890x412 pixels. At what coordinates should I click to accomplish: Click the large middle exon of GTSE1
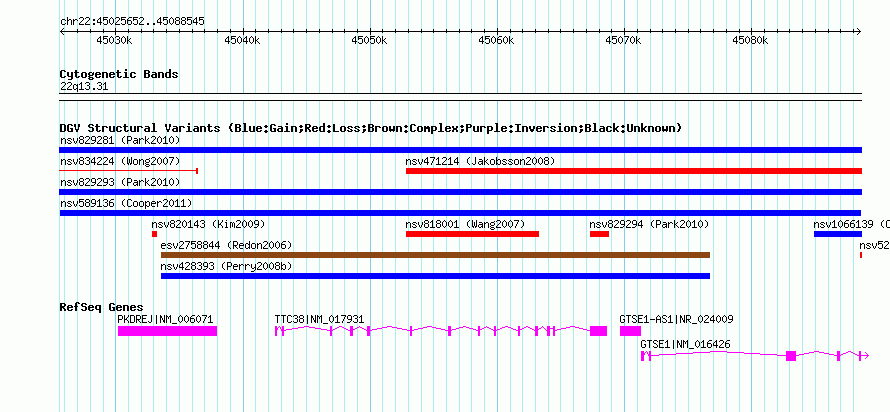(791, 356)
